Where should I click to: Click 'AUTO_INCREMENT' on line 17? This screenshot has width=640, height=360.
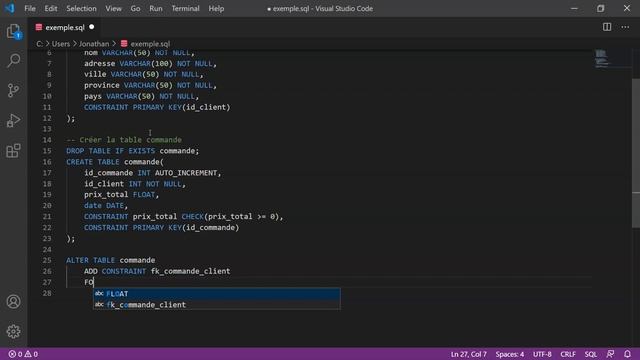pyautogui.click(x=186, y=173)
